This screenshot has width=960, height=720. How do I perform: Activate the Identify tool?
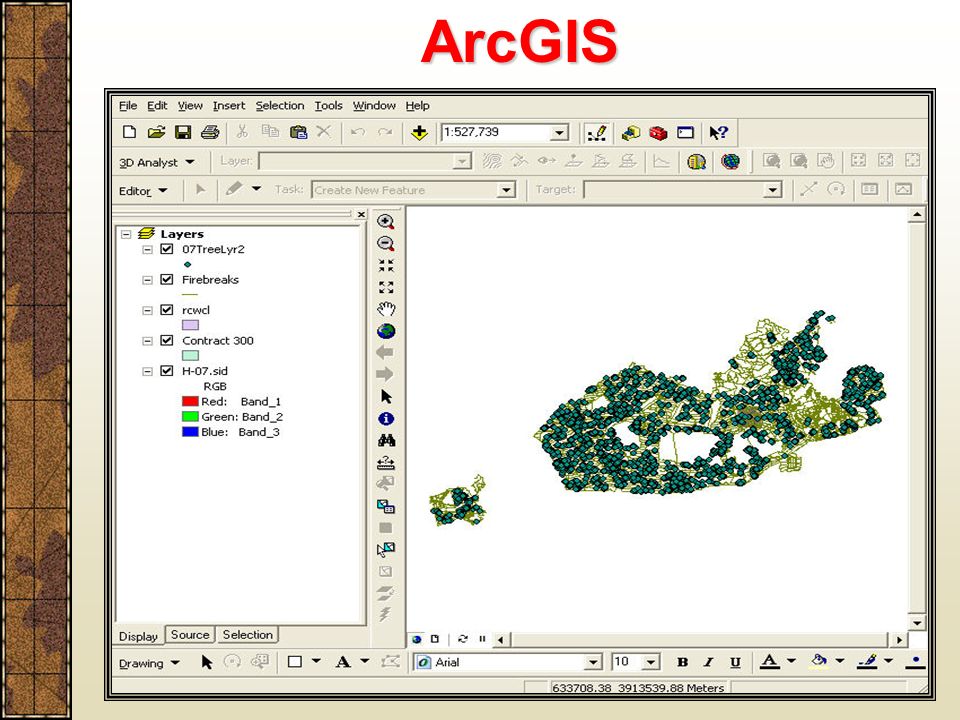[386, 419]
